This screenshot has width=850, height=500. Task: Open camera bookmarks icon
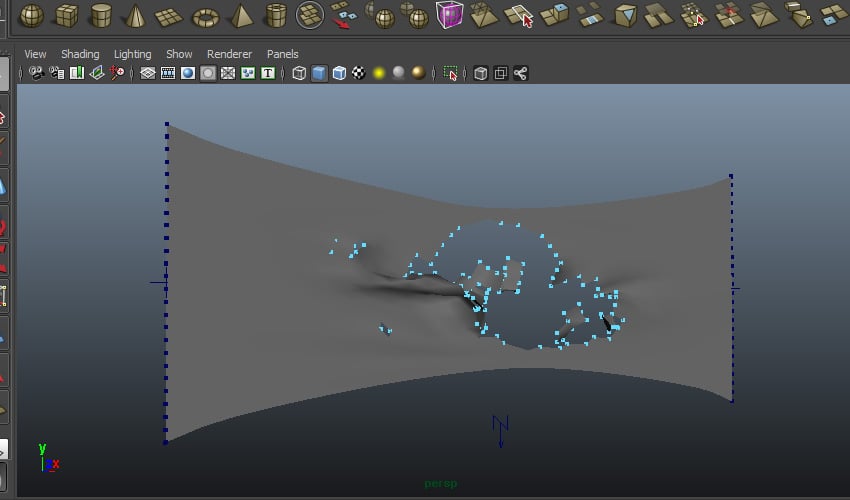(76, 73)
